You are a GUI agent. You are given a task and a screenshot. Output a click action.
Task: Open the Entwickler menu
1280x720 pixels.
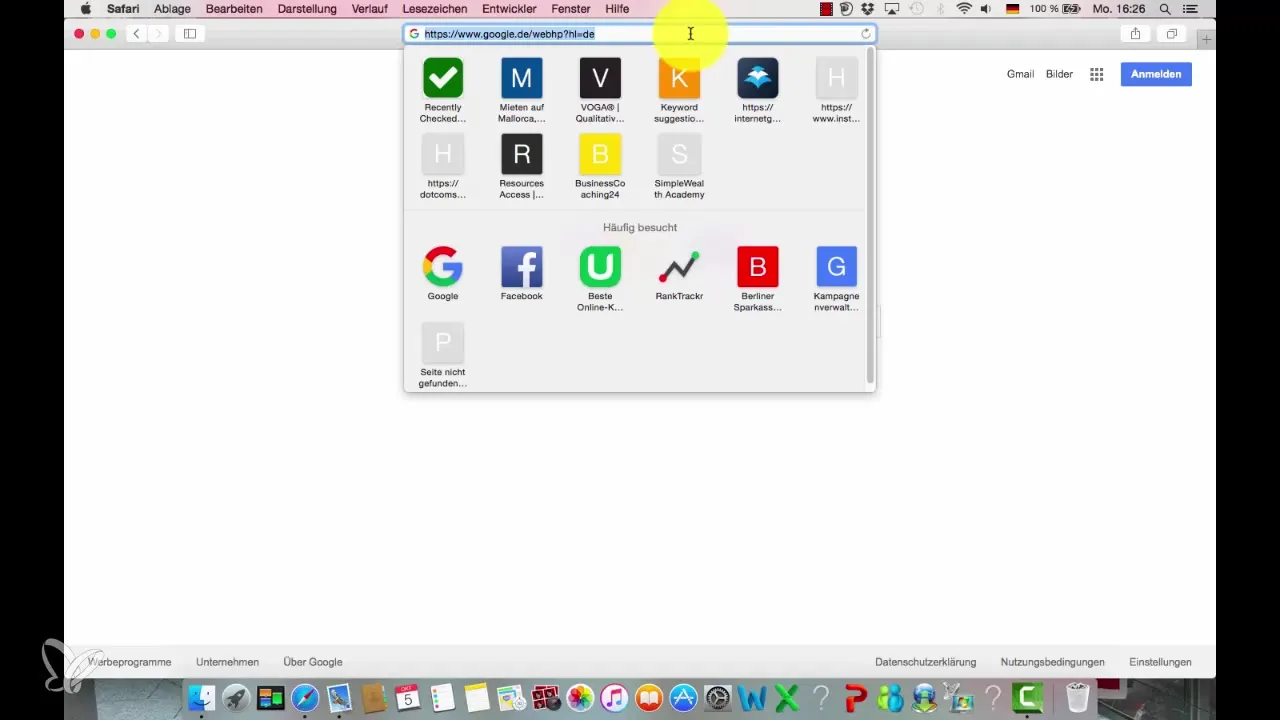(509, 9)
